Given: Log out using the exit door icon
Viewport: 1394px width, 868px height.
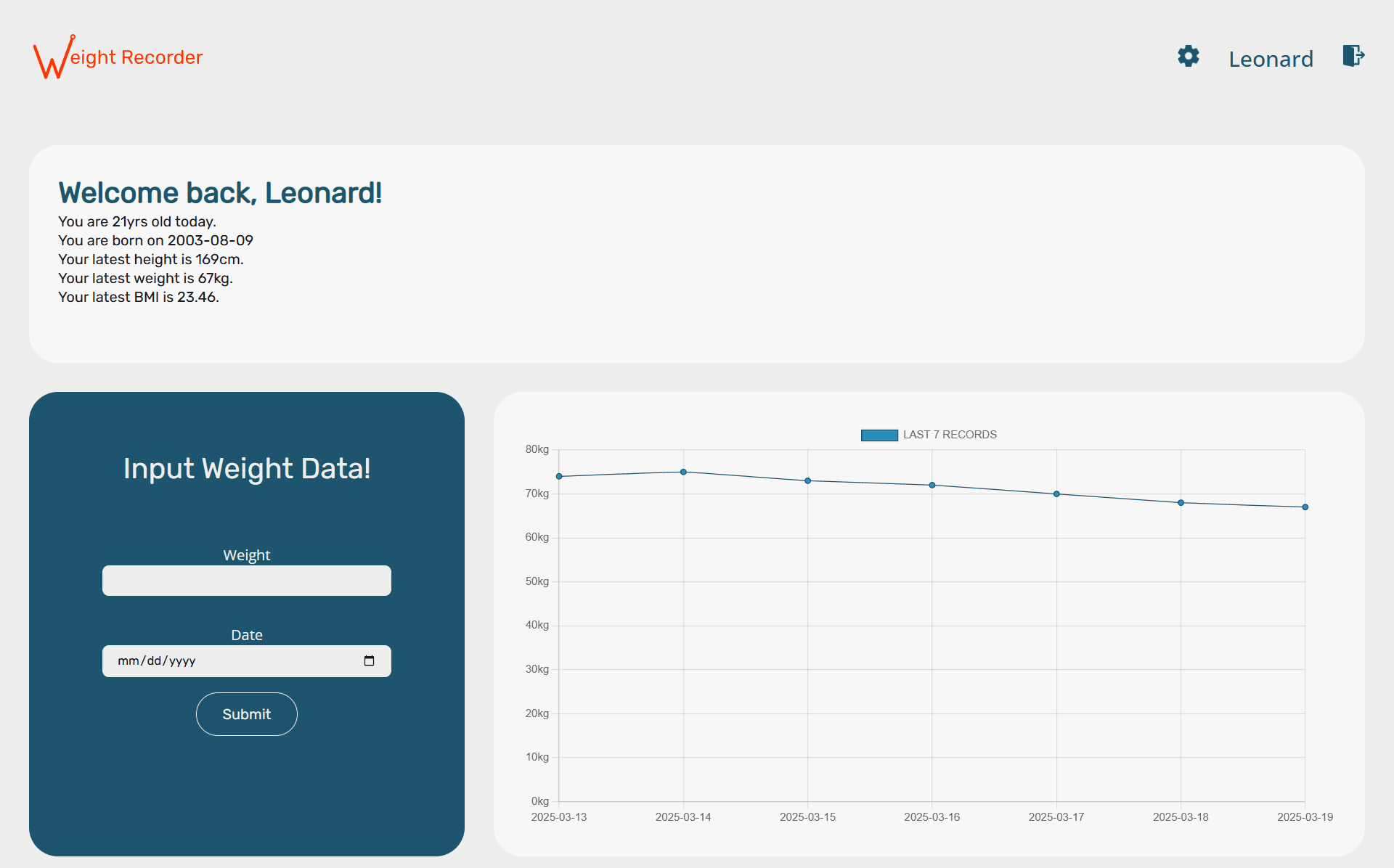Looking at the screenshot, I should [x=1352, y=56].
